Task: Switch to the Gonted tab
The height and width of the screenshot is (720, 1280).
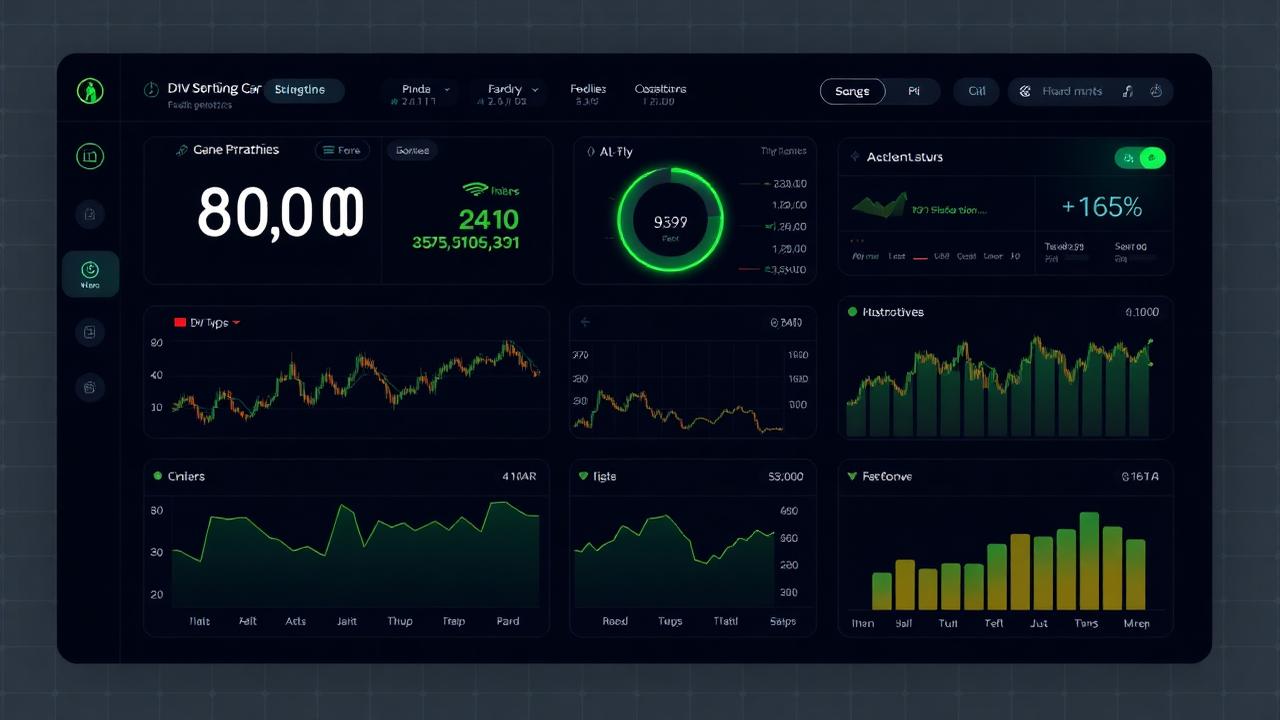Action: click(412, 151)
